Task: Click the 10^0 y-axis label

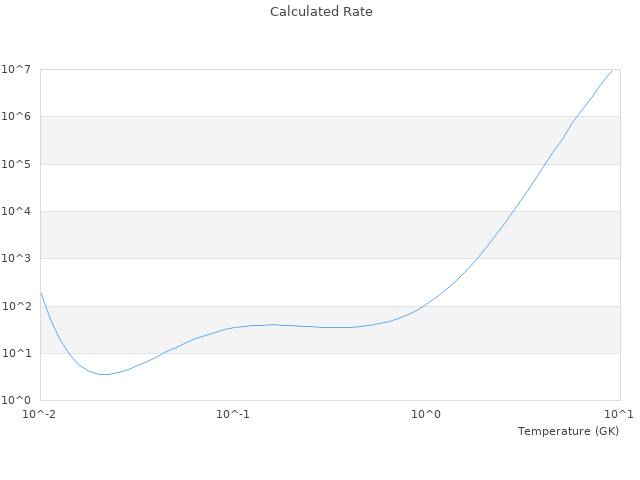Action: click(19, 401)
